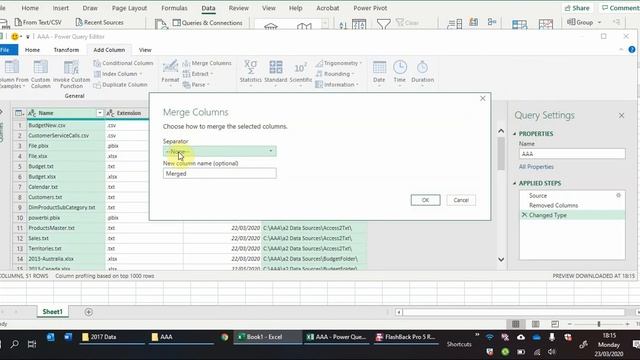This screenshot has height=360, width=640.
Task: Open the Source step settings gear
Action: (x=618, y=196)
